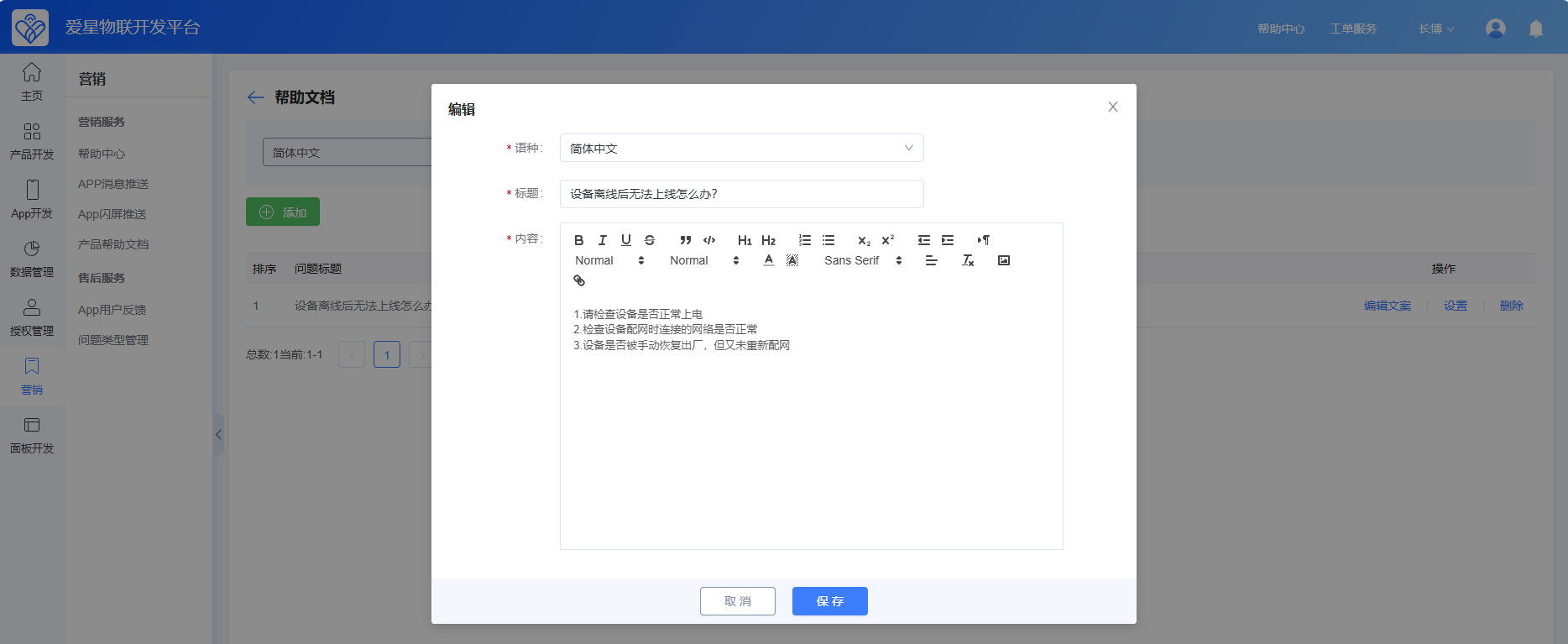Collapse the sidebar with the handle arrow

tap(218, 434)
